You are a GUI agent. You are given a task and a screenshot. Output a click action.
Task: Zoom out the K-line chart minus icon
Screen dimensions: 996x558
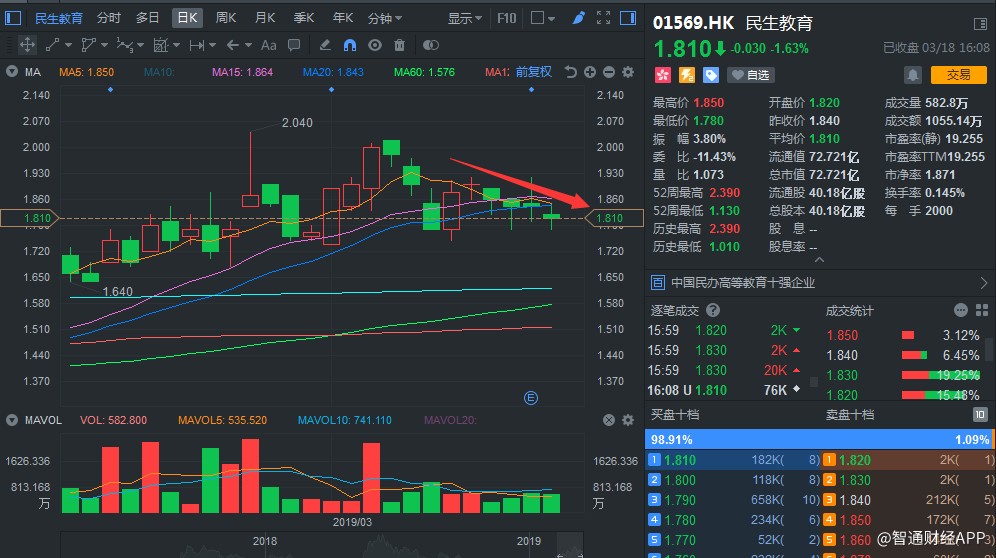609,72
